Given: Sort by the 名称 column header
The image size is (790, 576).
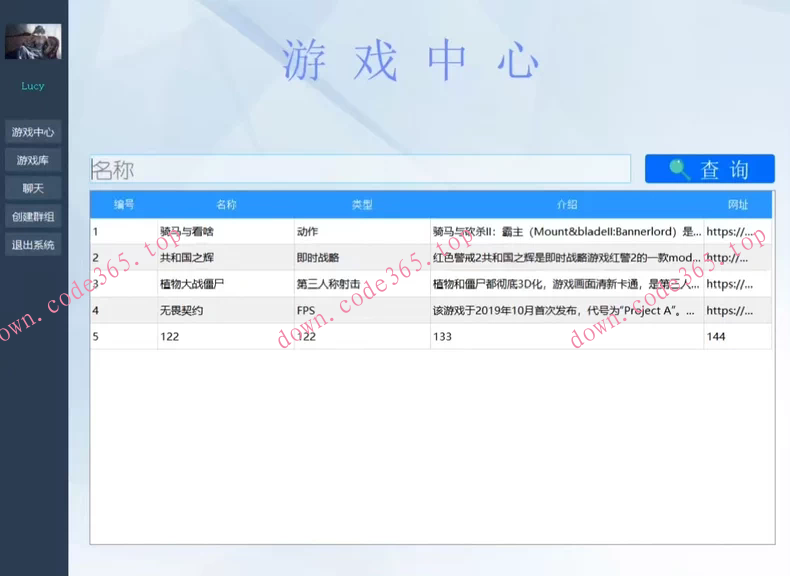Looking at the screenshot, I should [x=226, y=205].
